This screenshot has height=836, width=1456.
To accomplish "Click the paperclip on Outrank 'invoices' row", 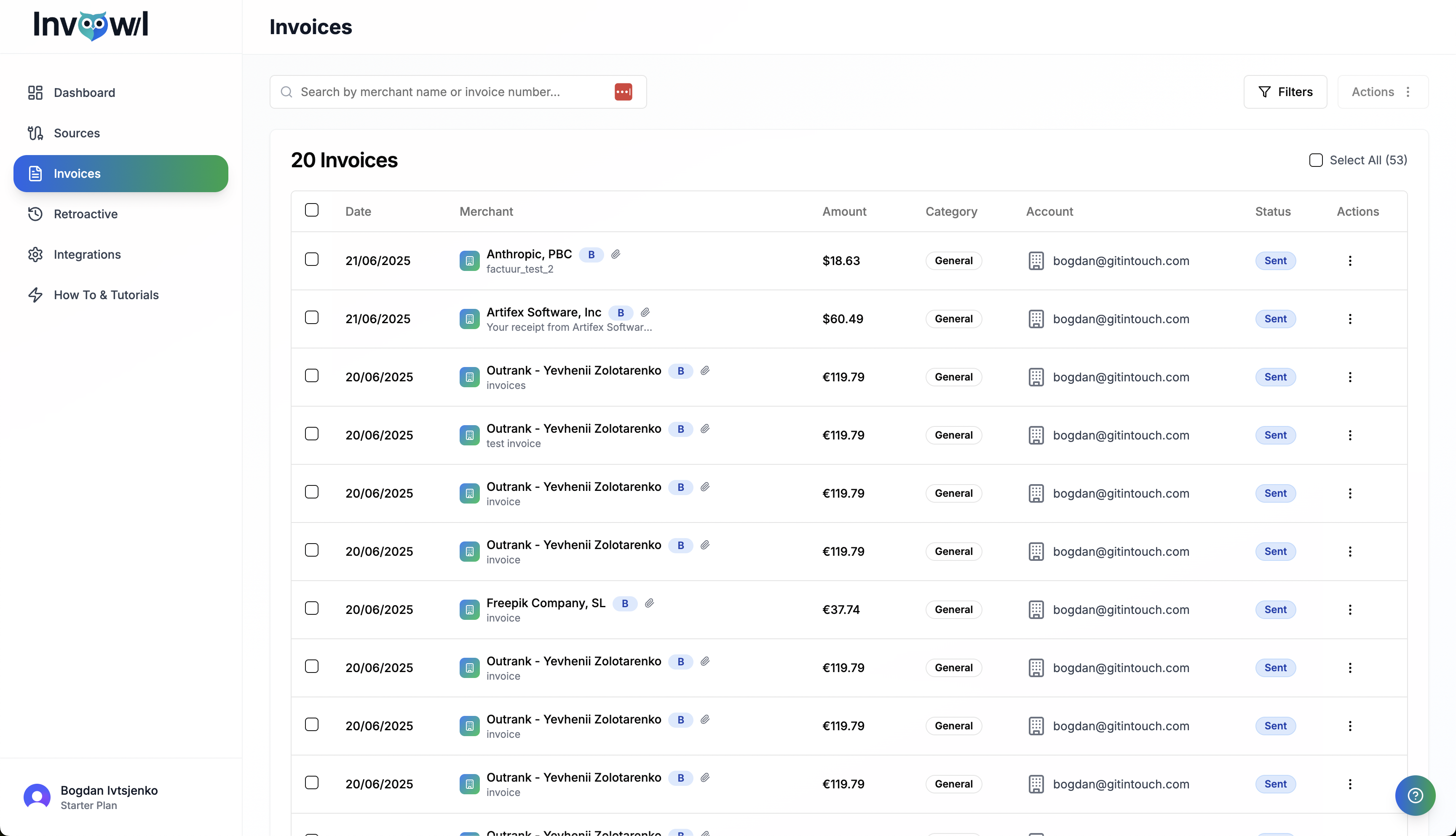I will click(705, 370).
